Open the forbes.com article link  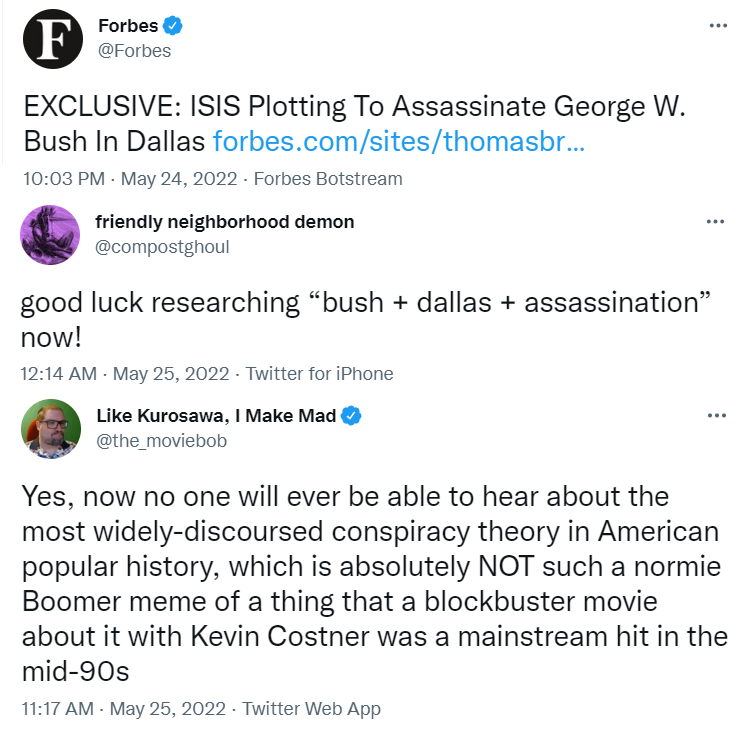[x=399, y=141]
